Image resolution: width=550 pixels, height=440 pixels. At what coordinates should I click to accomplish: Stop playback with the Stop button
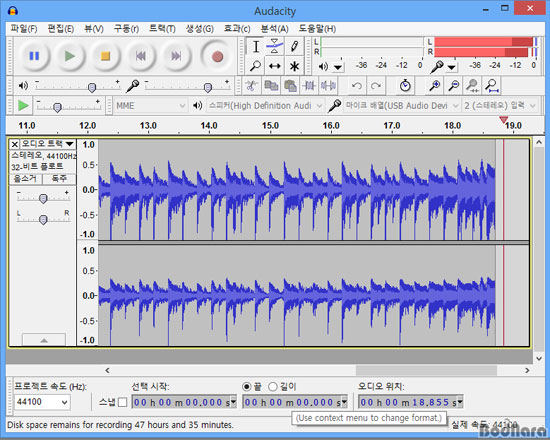coord(106,56)
